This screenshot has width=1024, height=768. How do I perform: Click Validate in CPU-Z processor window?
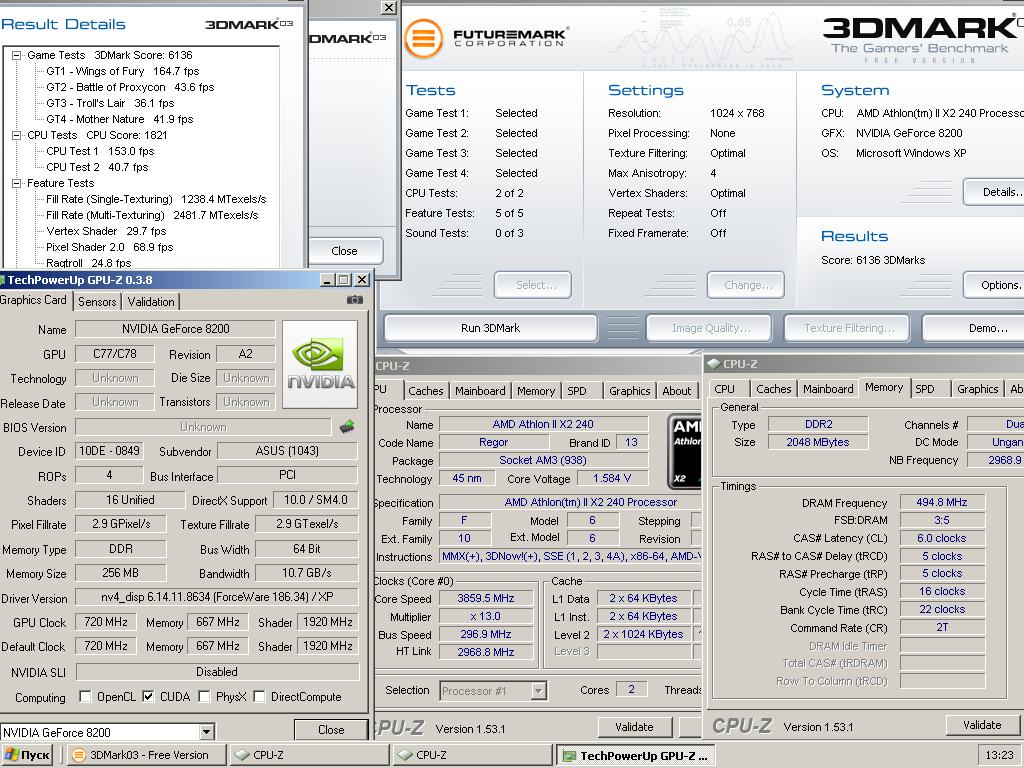[x=634, y=727]
